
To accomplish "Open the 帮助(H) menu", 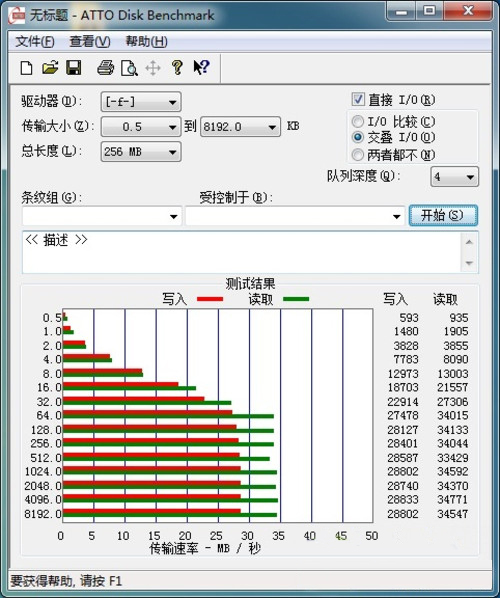I will (x=146, y=42).
